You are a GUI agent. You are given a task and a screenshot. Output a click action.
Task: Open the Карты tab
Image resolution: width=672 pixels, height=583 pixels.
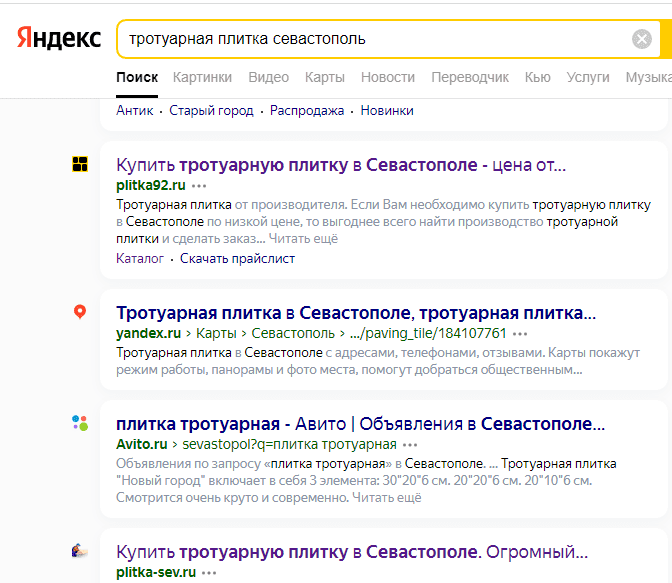(x=325, y=77)
